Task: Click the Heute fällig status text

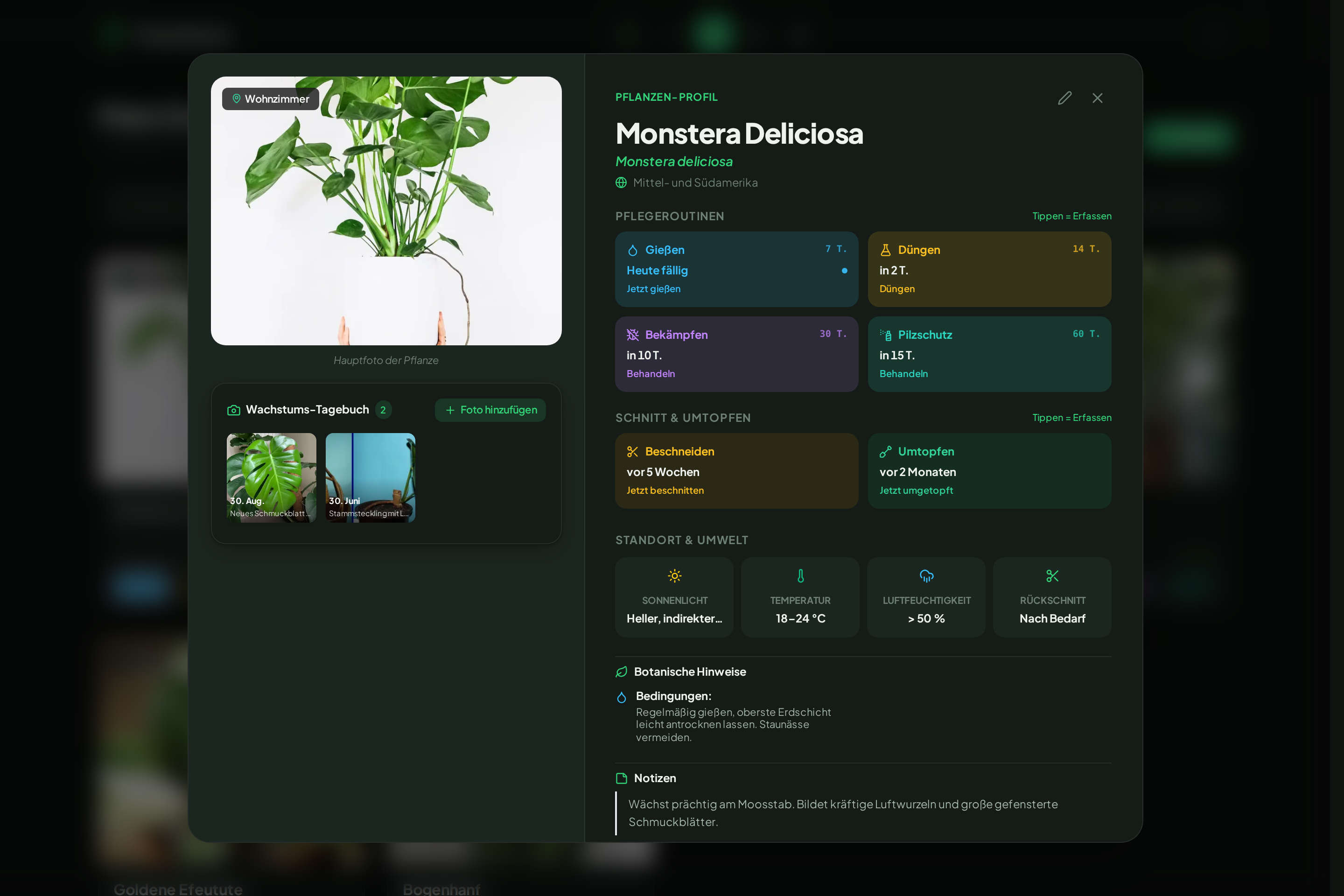Action: [x=657, y=271]
